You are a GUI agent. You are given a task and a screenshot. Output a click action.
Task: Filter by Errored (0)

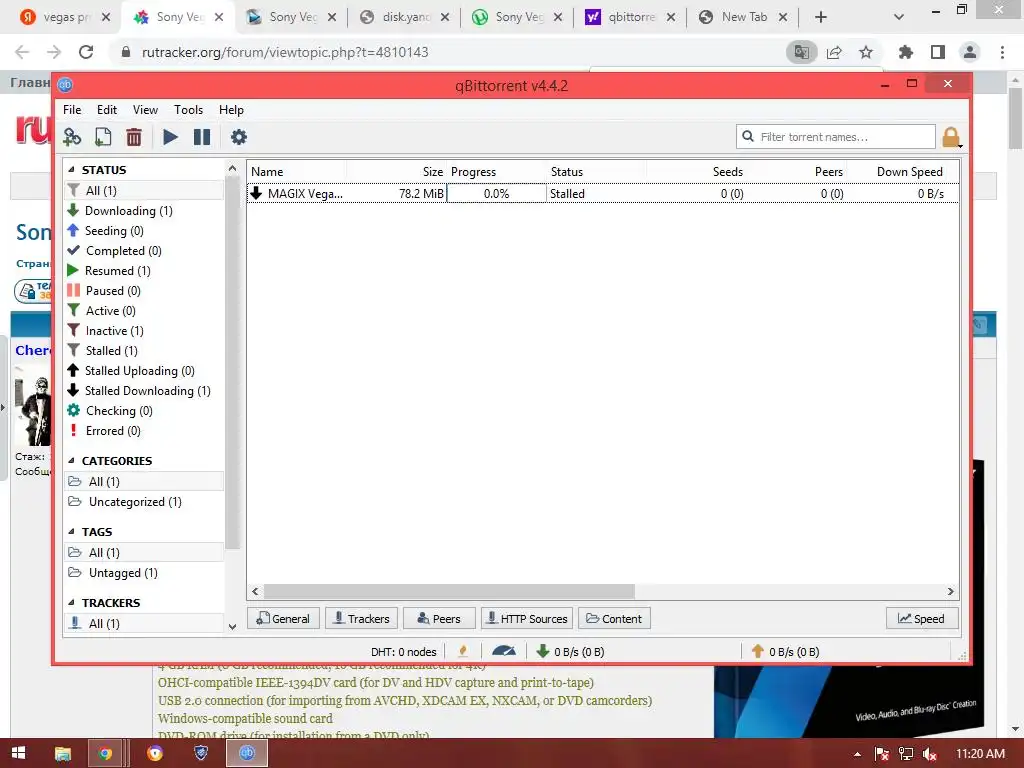click(144, 431)
